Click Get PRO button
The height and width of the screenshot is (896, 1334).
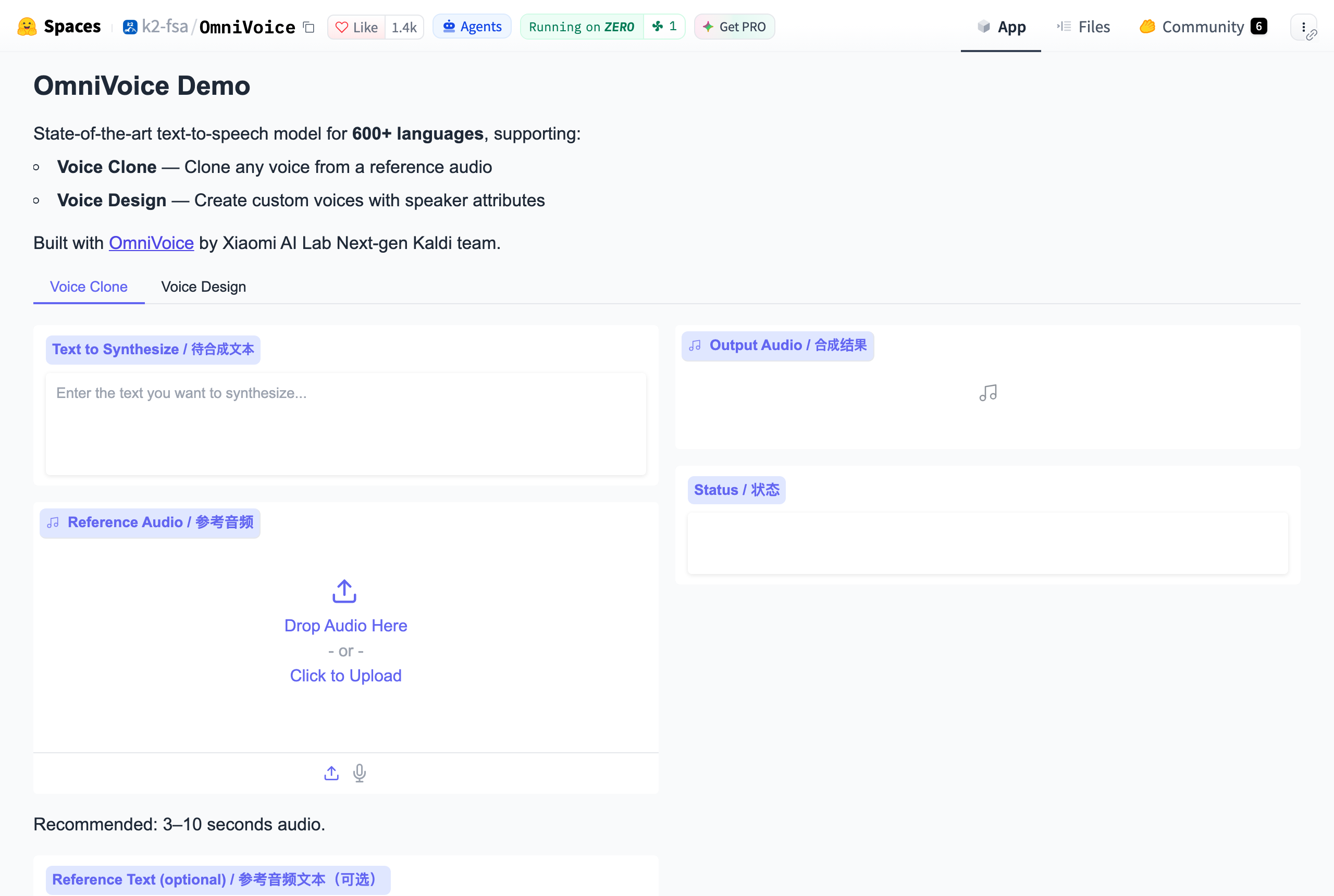(734, 27)
